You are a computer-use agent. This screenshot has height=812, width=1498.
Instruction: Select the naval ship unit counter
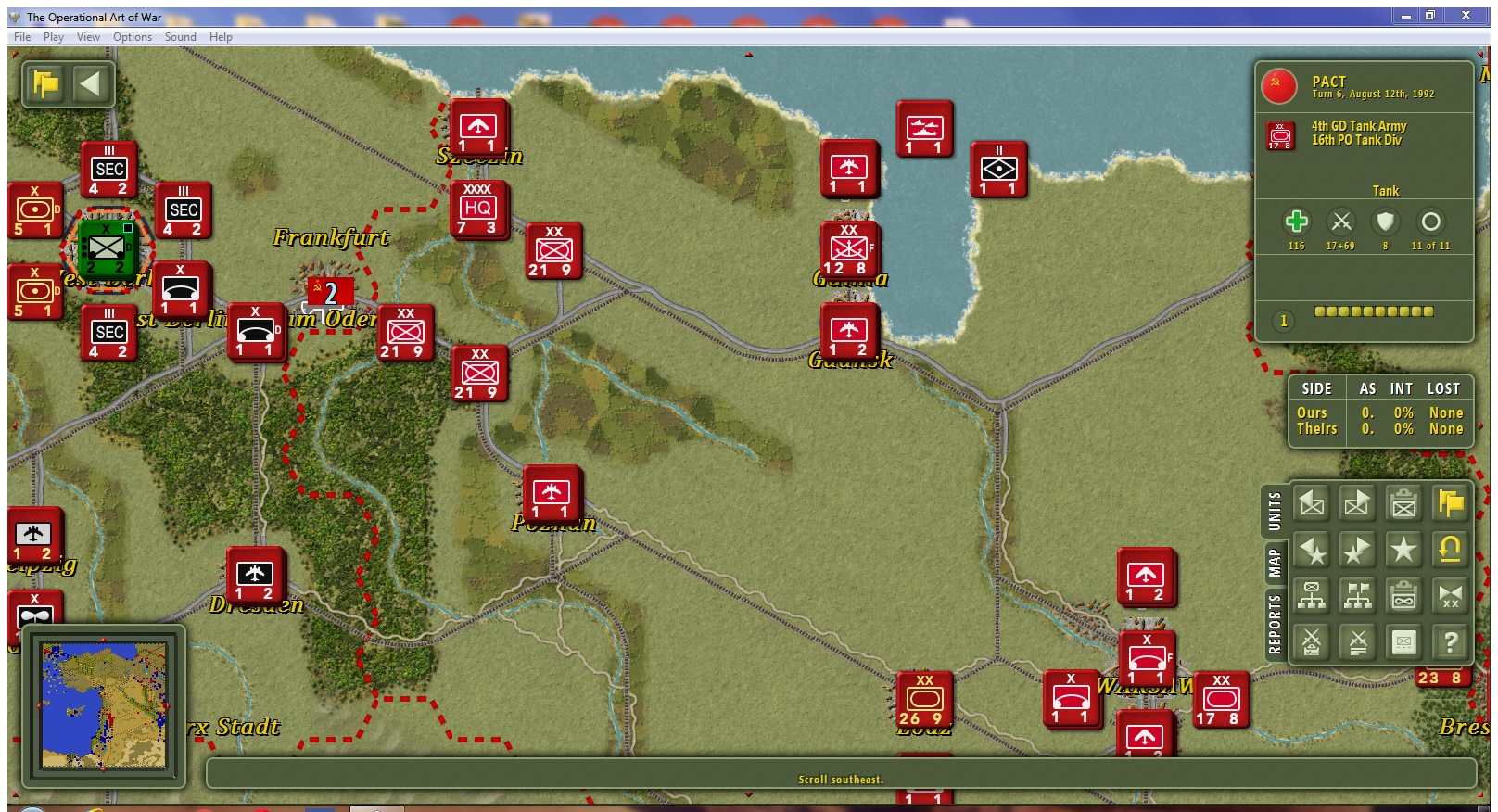click(924, 128)
